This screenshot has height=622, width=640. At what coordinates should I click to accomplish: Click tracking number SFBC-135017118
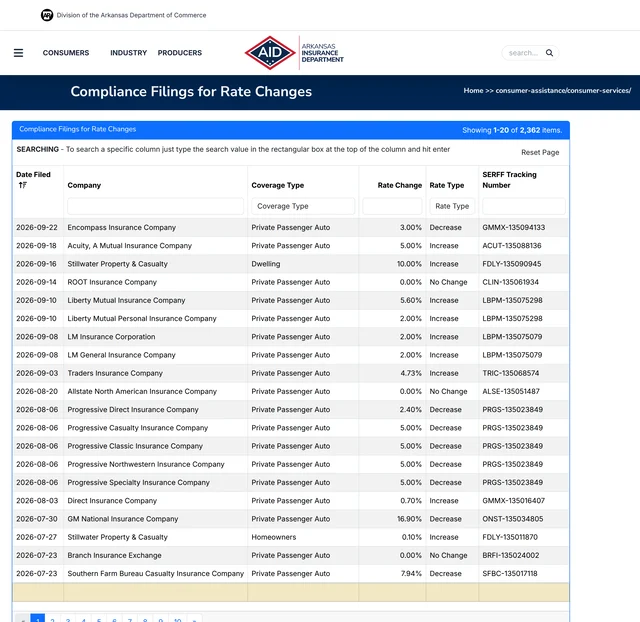click(509, 573)
